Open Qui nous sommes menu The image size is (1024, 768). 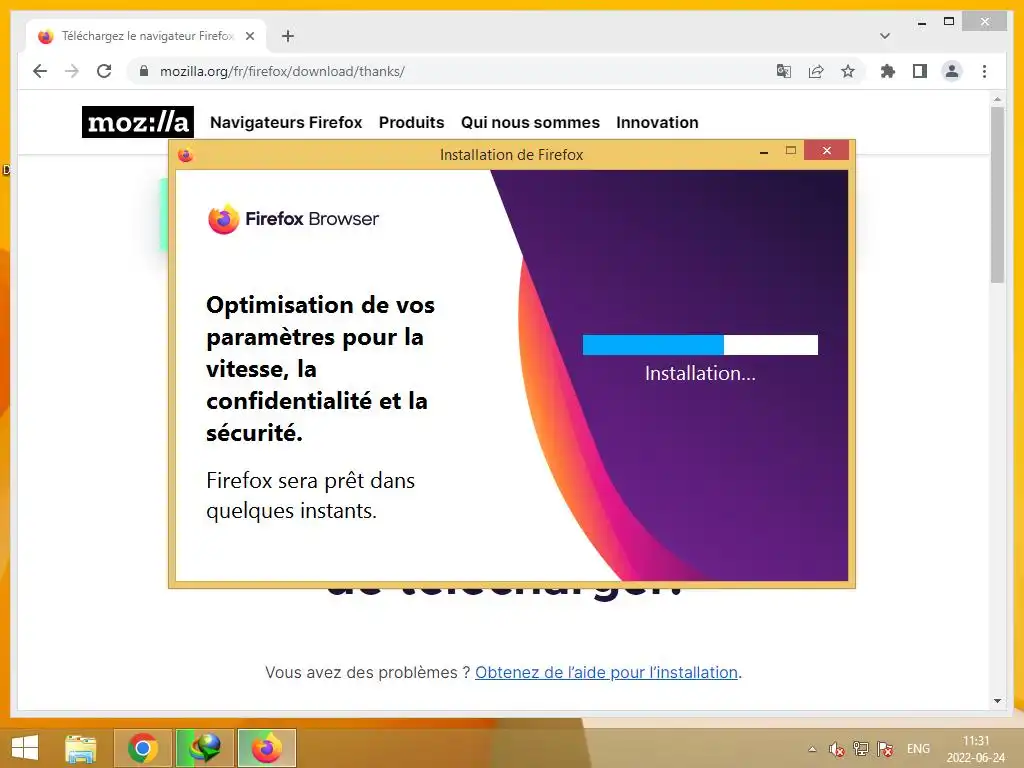coord(530,122)
